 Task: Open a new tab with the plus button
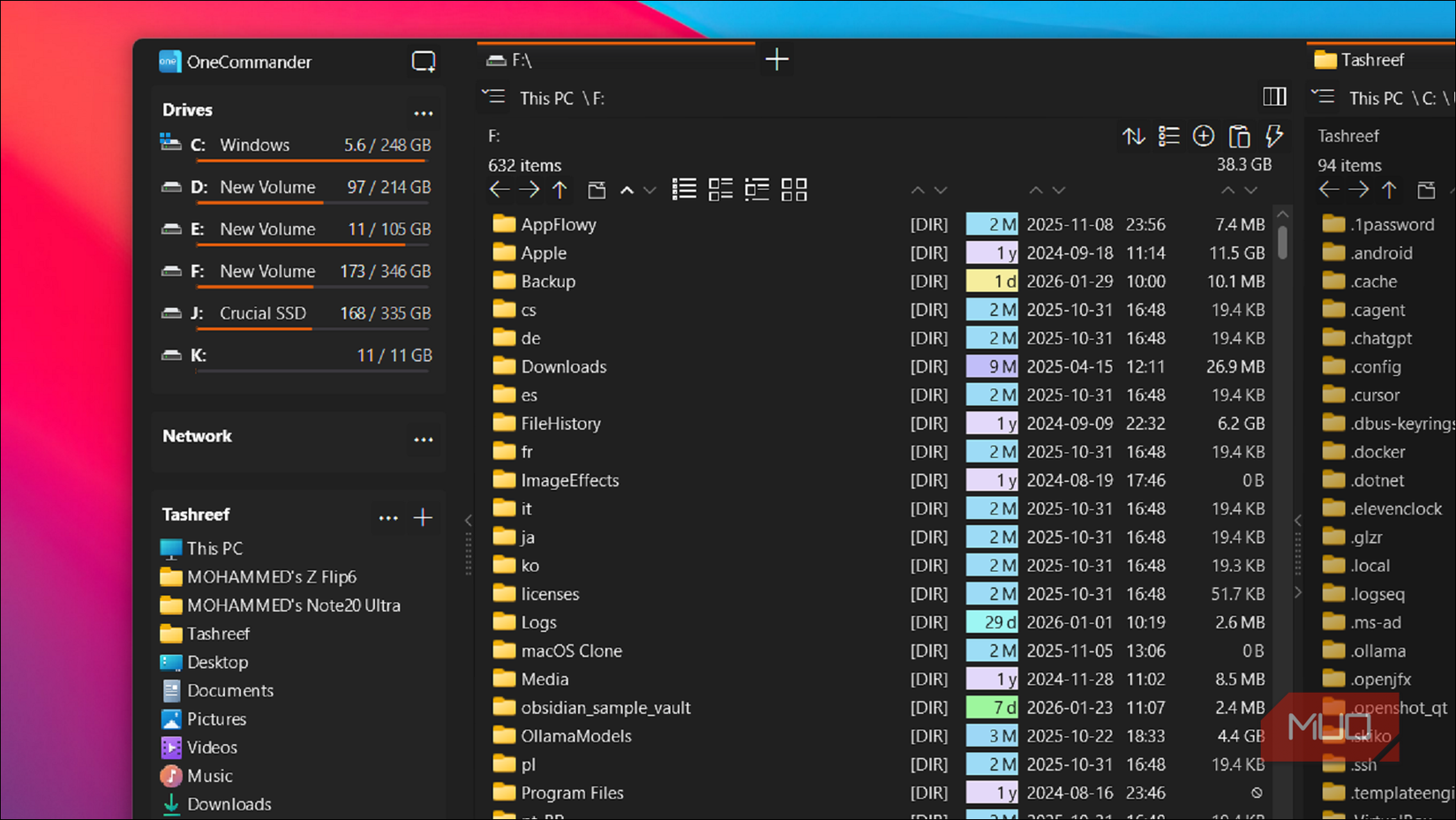pyautogui.click(x=776, y=59)
